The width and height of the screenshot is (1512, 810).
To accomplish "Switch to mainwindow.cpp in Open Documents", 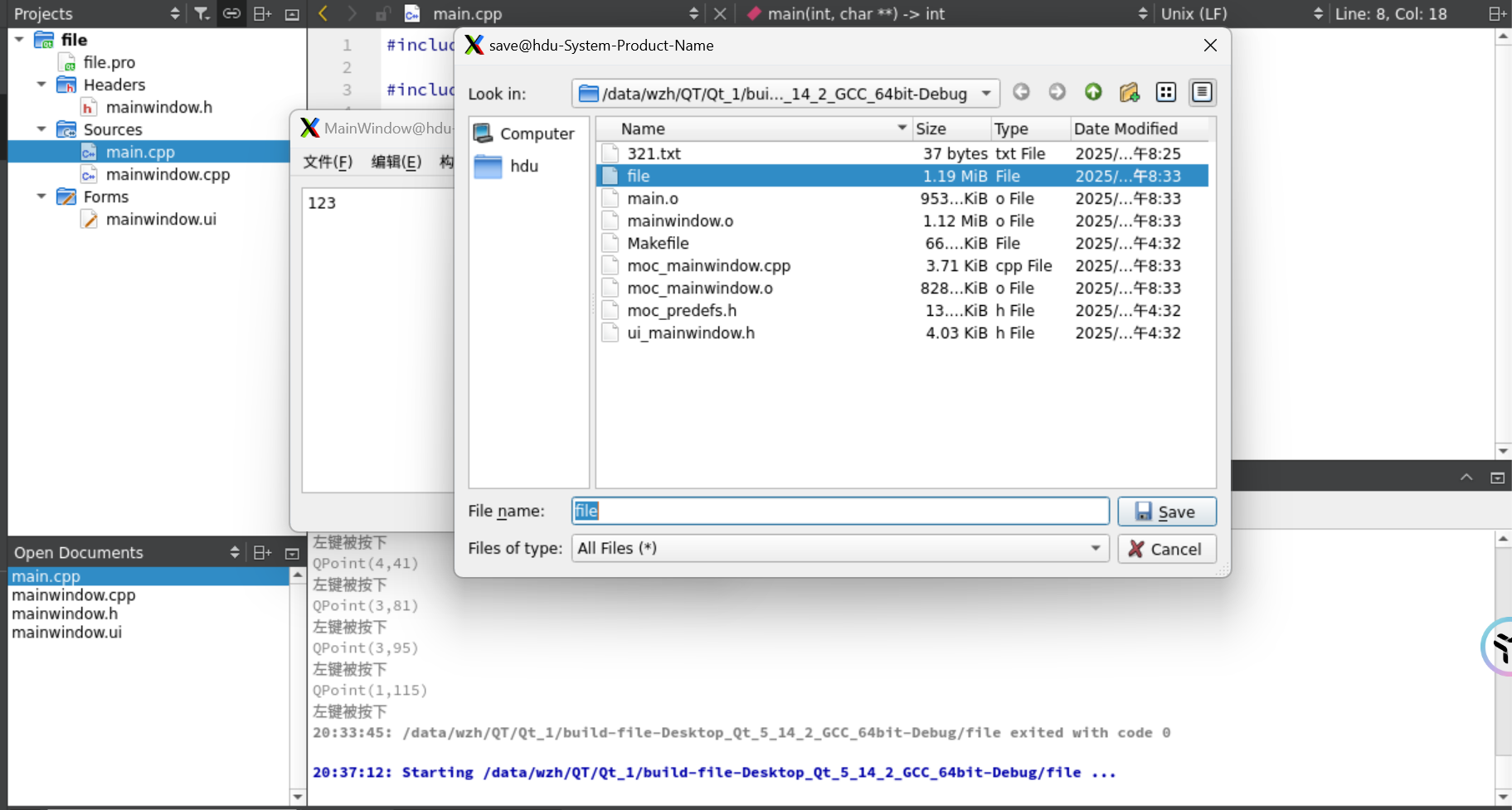I will pyautogui.click(x=73, y=595).
